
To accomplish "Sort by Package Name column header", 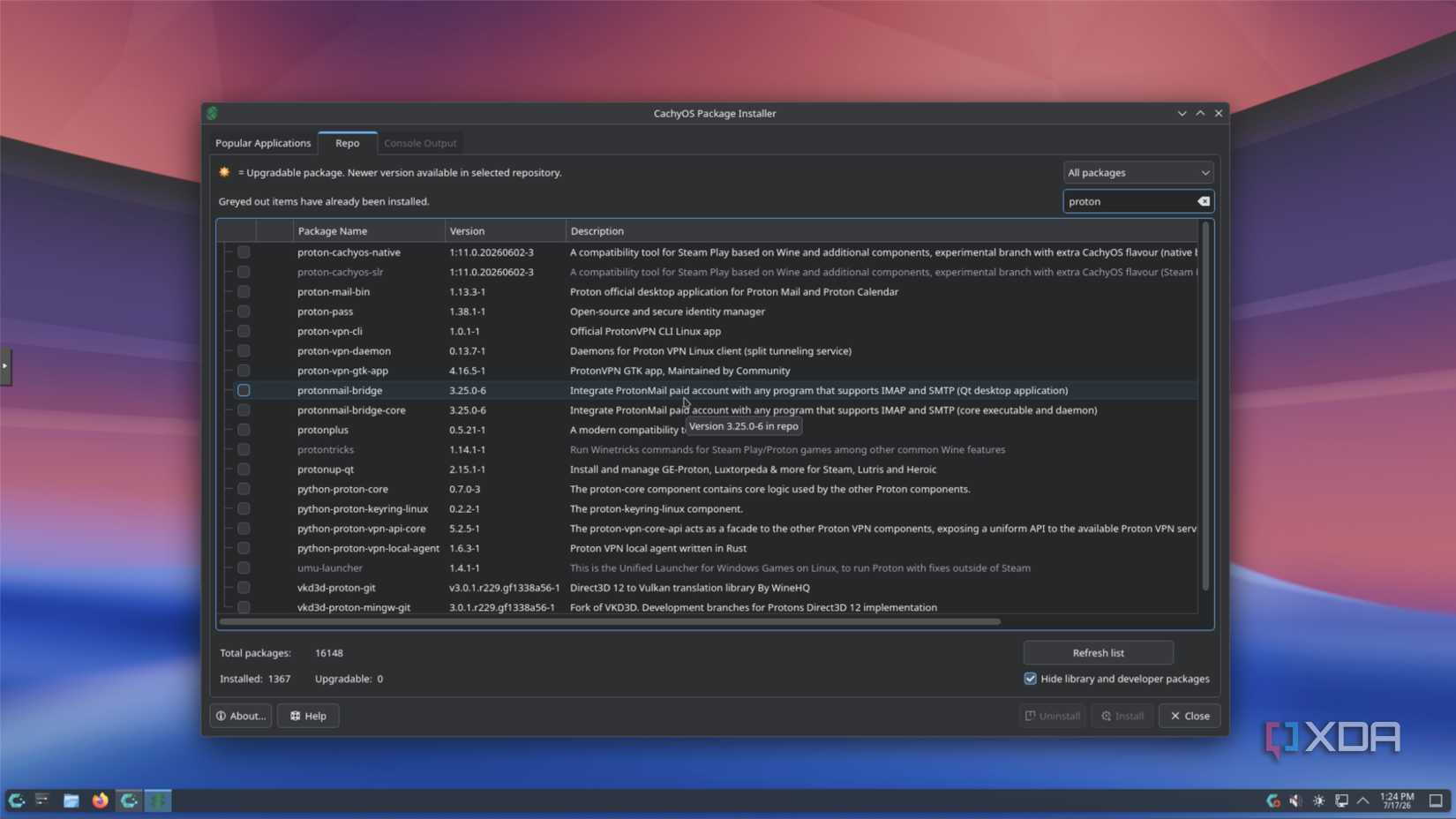I will 369,231.
